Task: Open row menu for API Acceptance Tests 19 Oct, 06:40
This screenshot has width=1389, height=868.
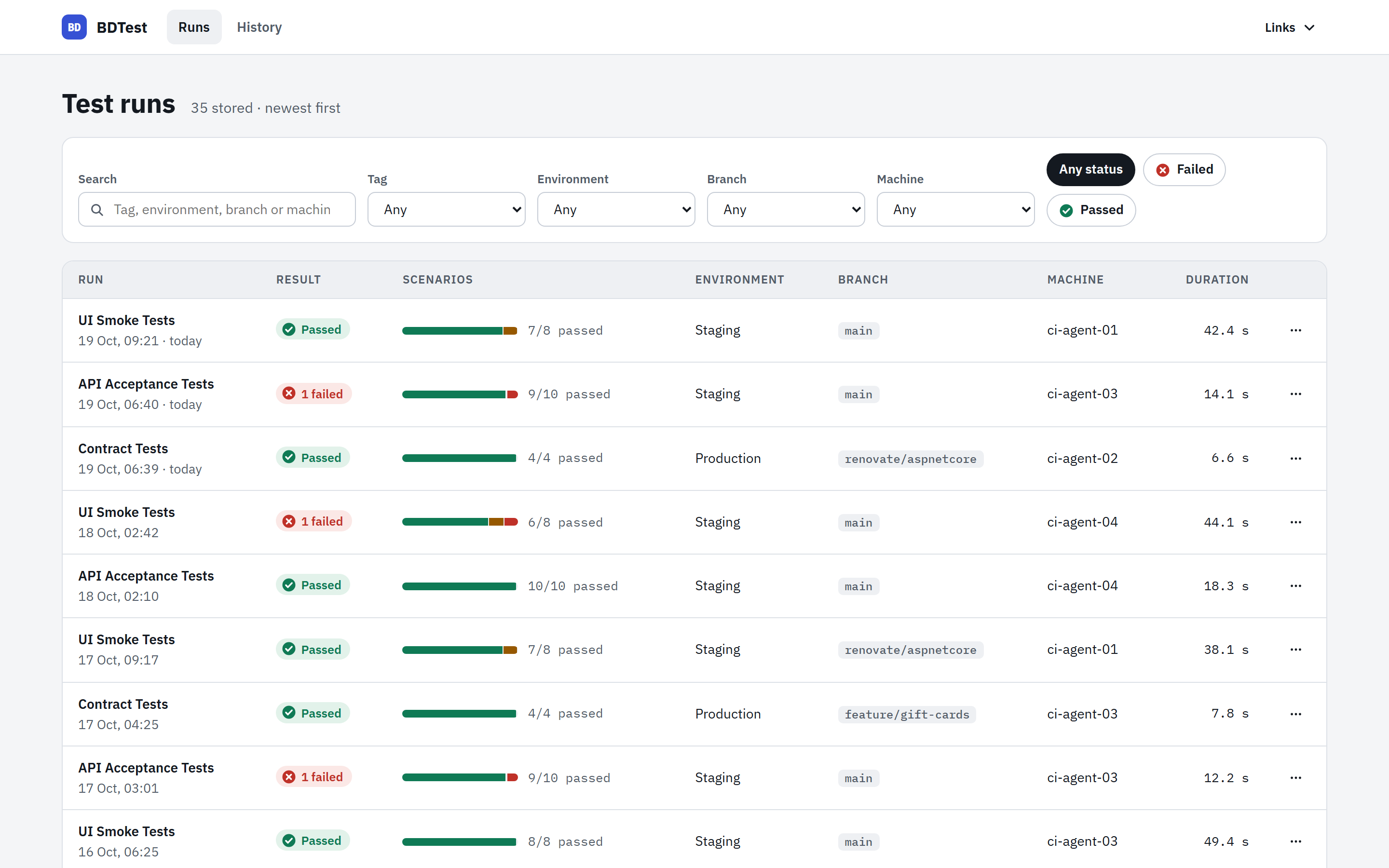Action: click(x=1295, y=394)
